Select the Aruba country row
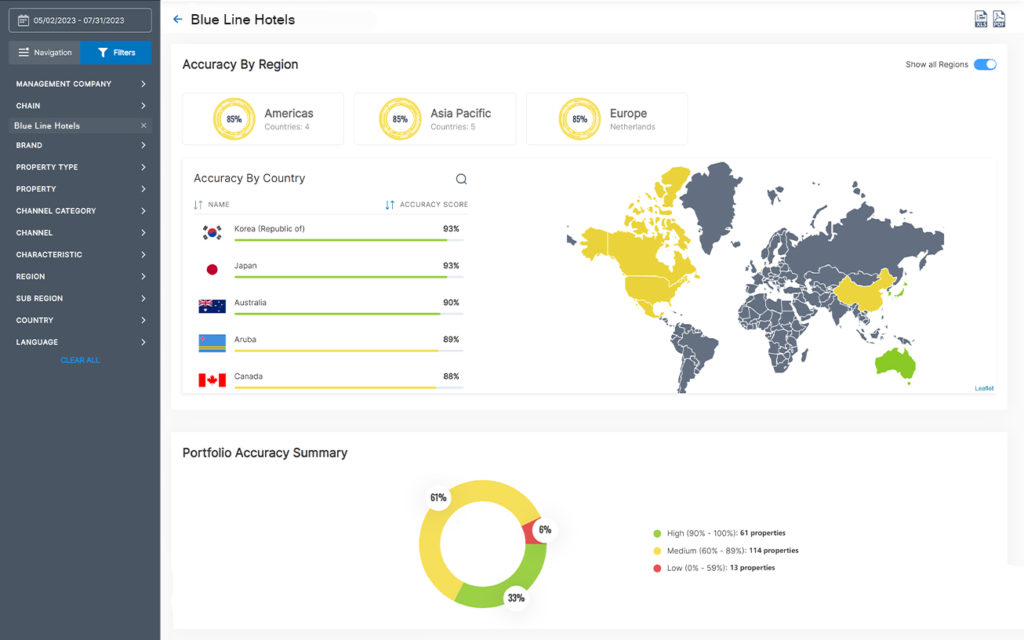 [330, 343]
